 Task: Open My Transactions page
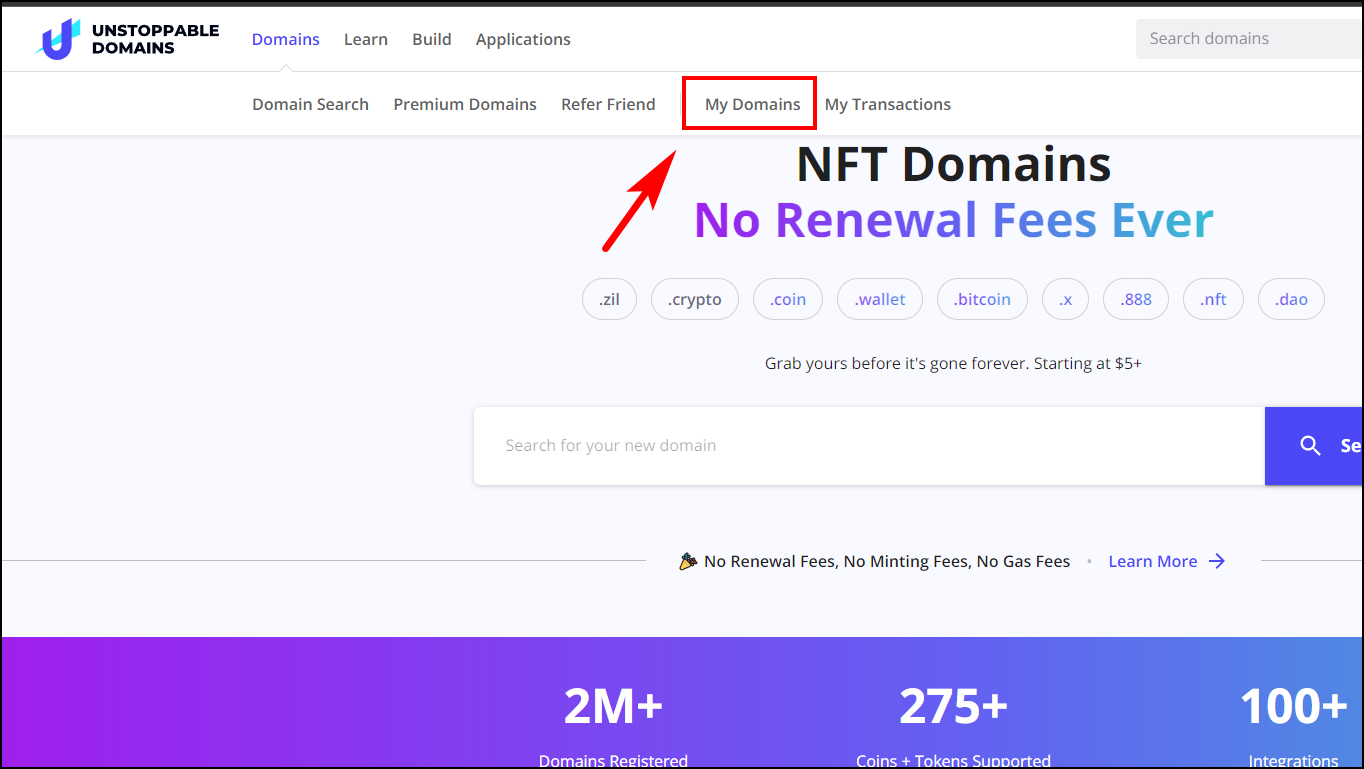pyautogui.click(x=888, y=104)
